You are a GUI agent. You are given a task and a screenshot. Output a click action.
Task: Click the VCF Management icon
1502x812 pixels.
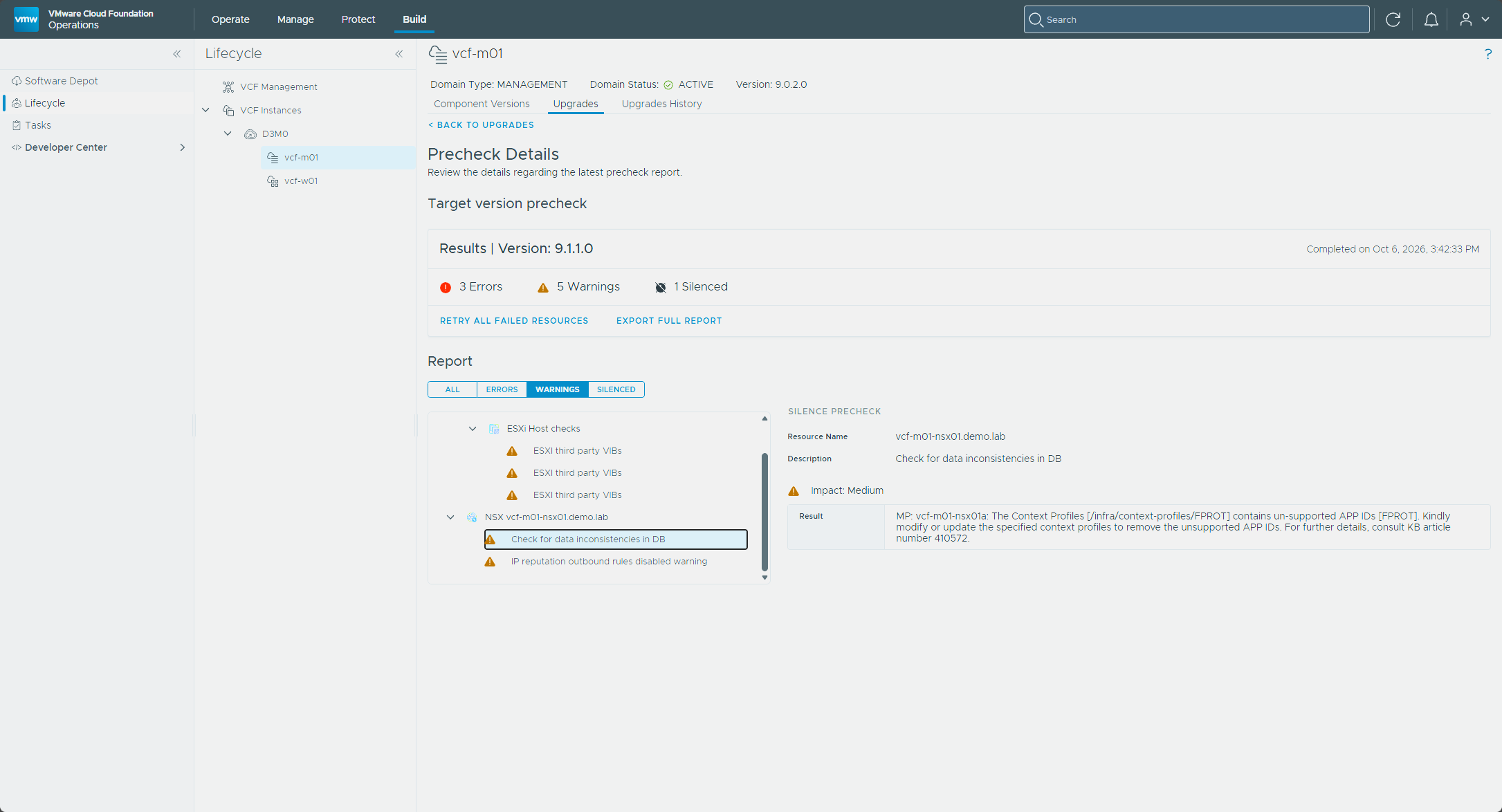[x=228, y=86]
